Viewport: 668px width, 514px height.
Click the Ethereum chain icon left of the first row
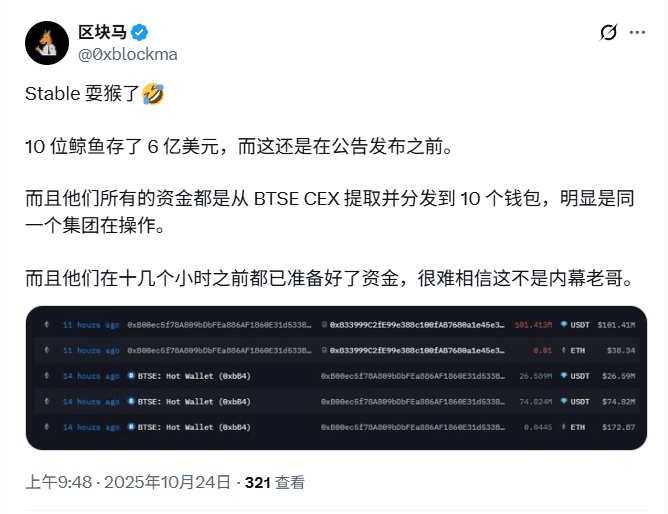47,324
